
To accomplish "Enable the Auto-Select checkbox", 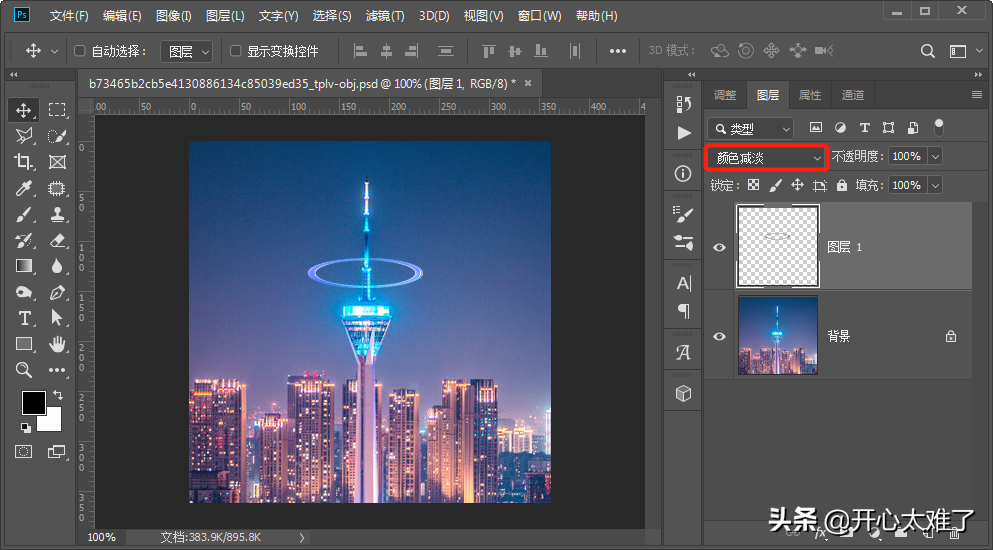I will [81, 51].
